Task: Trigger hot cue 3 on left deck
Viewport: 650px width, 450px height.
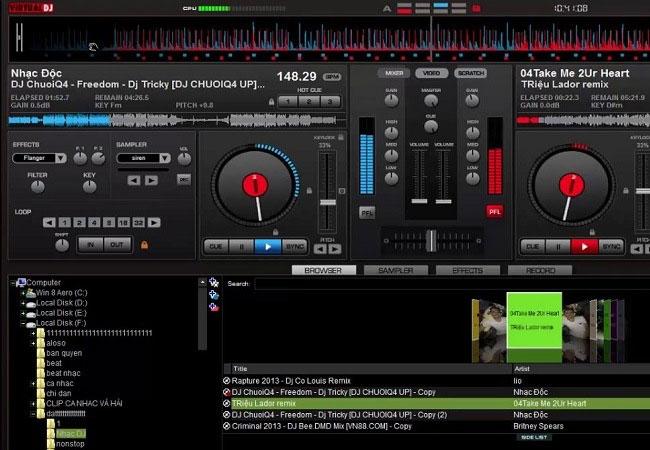Action: click(330, 101)
